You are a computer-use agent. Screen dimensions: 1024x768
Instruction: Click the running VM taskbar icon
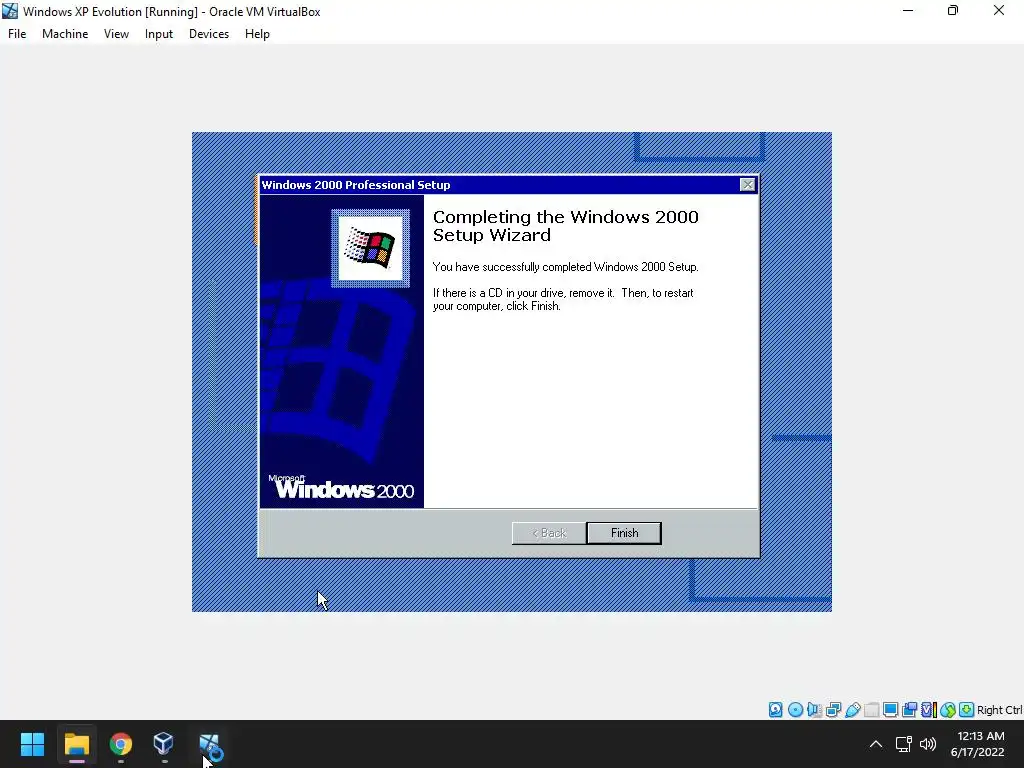point(210,746)
